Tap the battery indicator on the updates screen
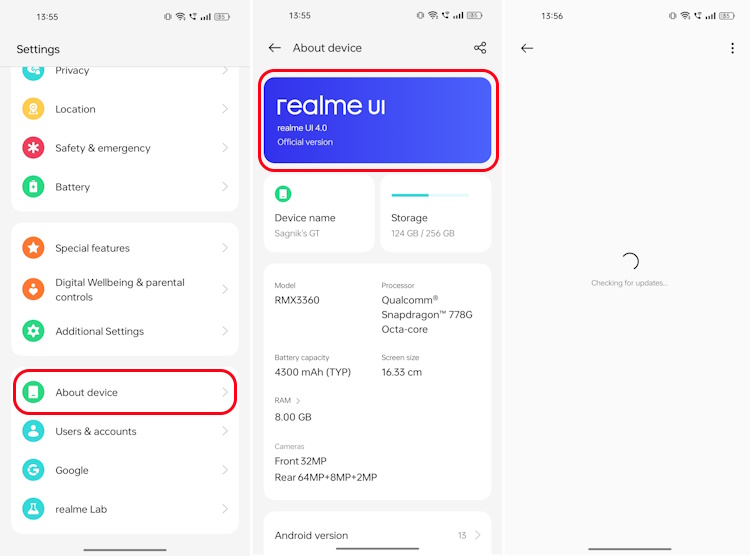This screenshot has height=556, width=750. 727,16
